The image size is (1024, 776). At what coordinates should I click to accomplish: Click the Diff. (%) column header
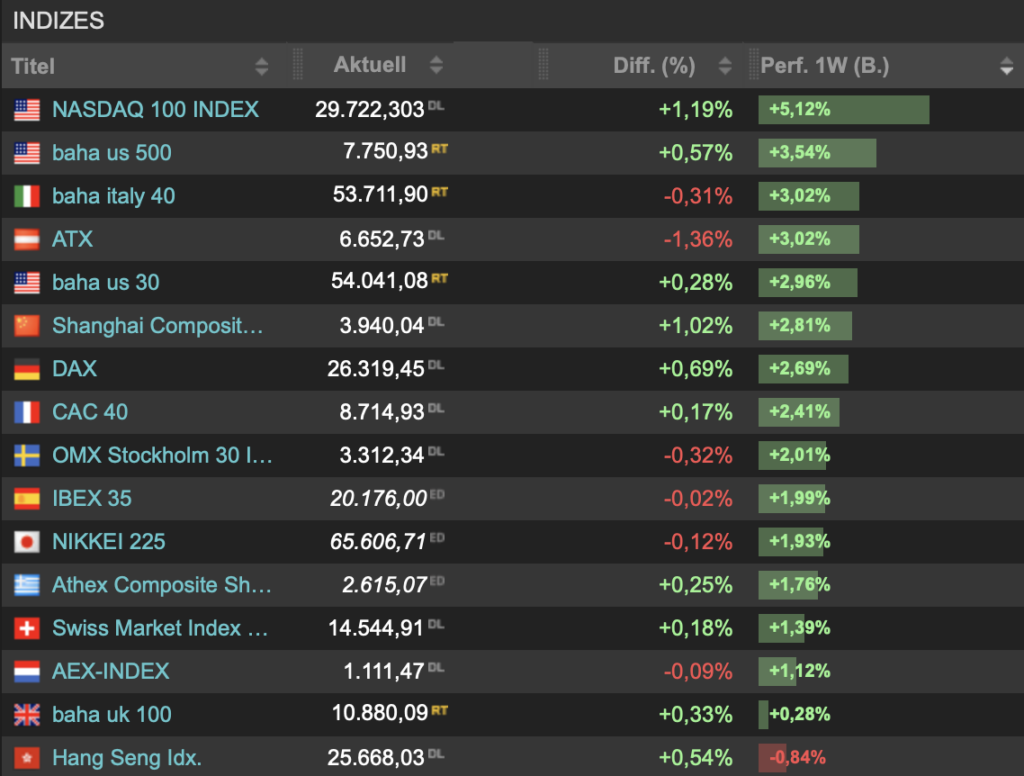(x=654, y=65)
